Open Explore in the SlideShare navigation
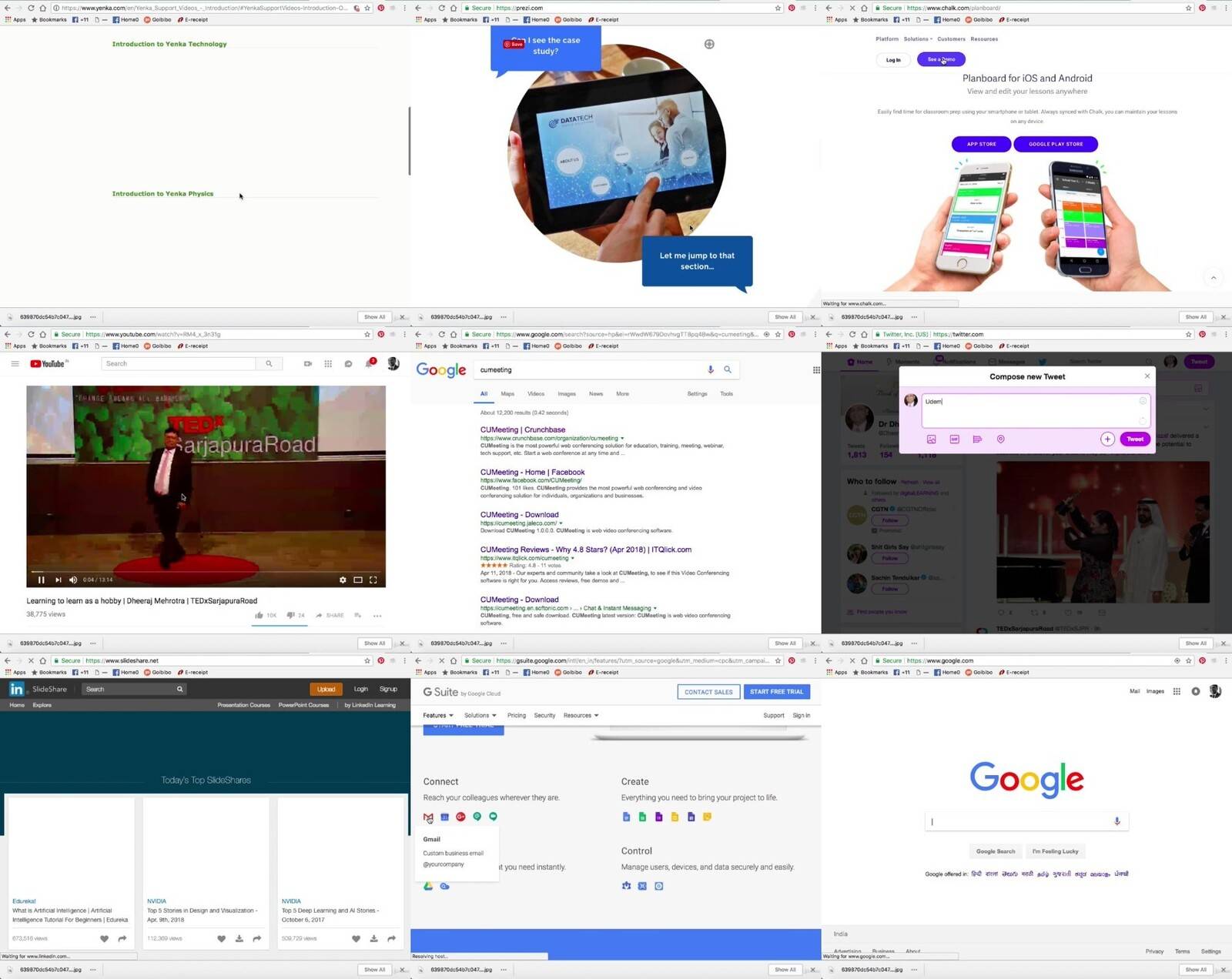The image size is (1232, 979). 42,705
